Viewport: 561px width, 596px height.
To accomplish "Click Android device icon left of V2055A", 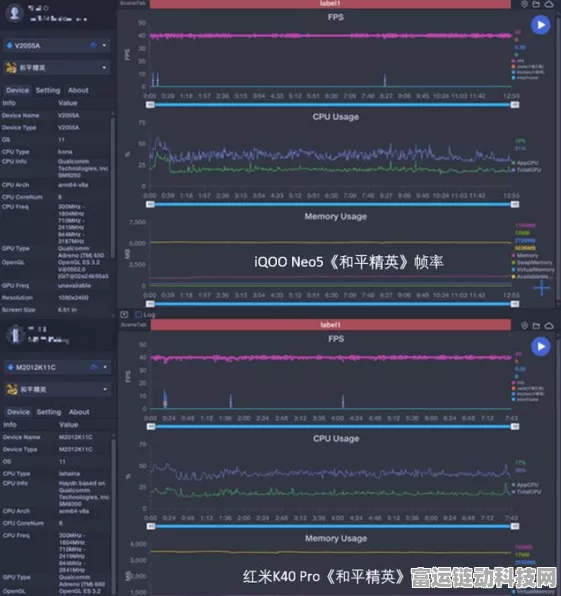I will pos(10,46).
